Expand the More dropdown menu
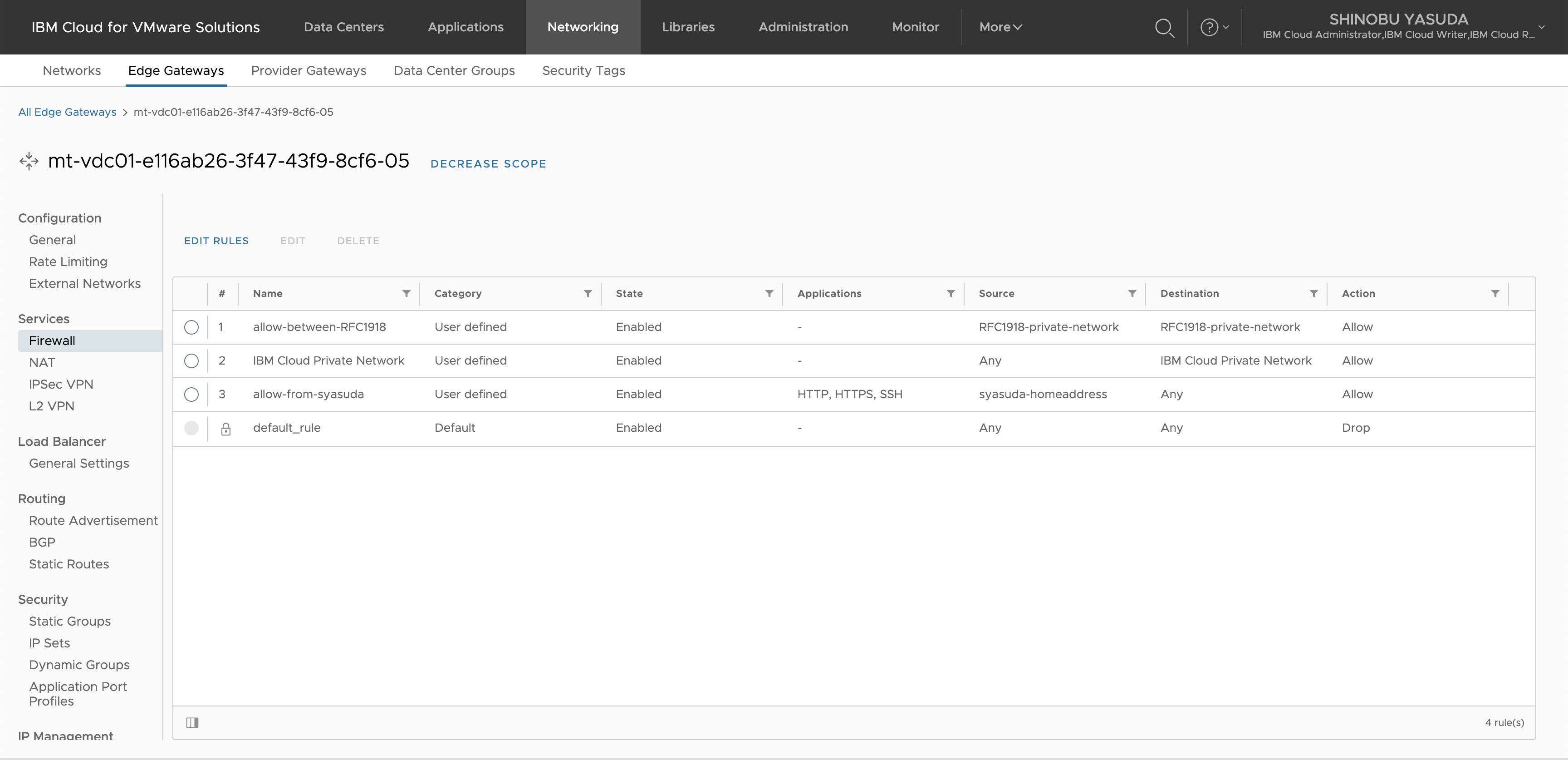The width and height of the screenshot is (1568, 760). tap(1000, 27)
